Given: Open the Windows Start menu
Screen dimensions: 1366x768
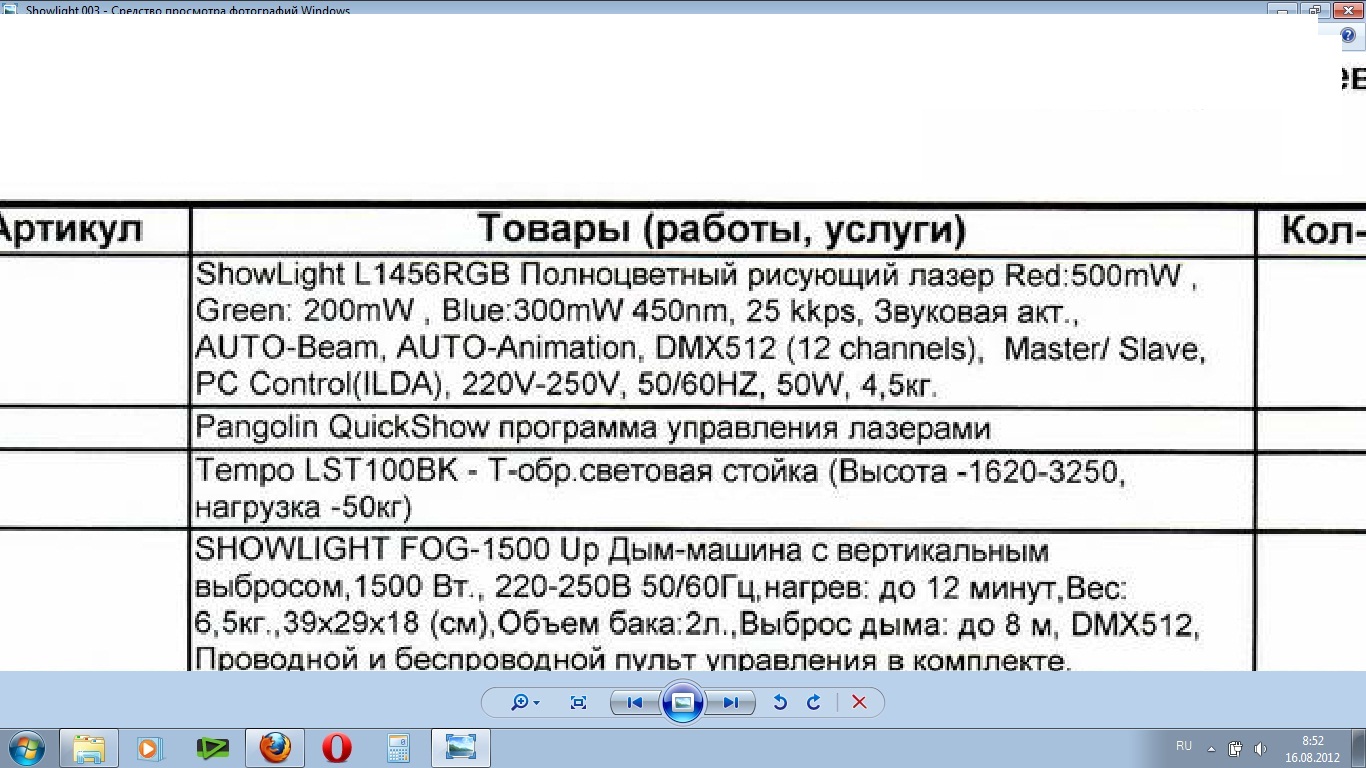Looking at the screenshot, I should point(26,747).
